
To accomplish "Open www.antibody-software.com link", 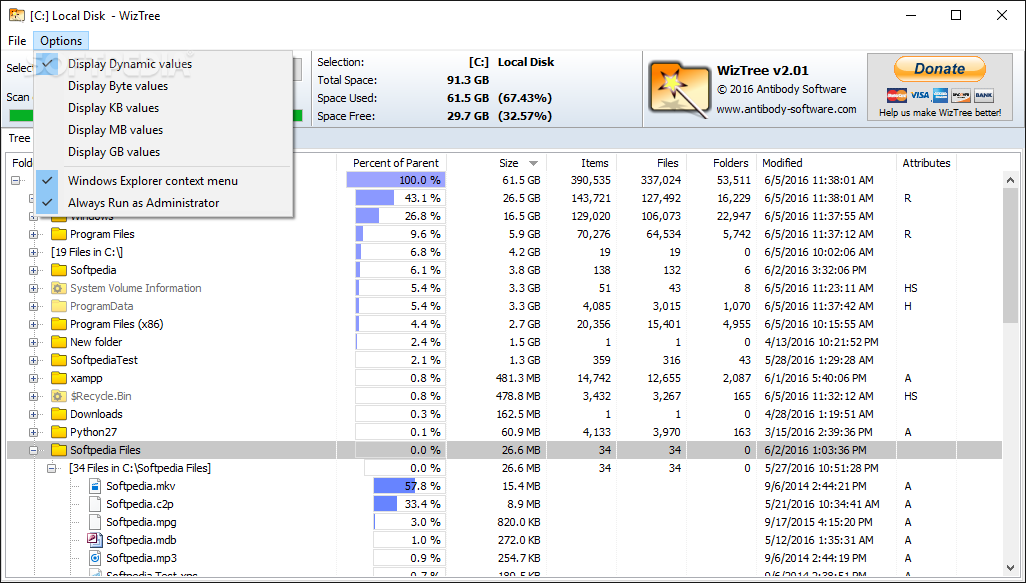I will 786,109.
